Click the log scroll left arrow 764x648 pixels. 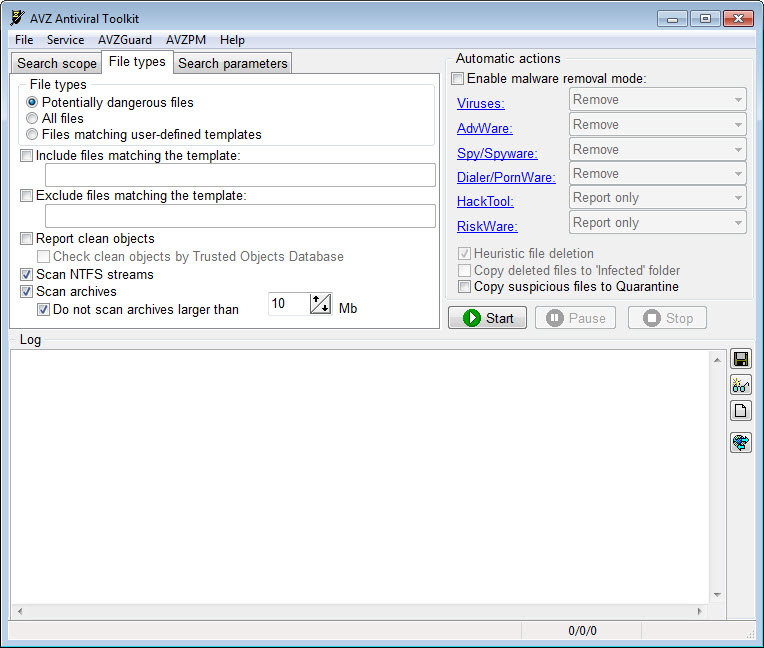tap(20, 611)
